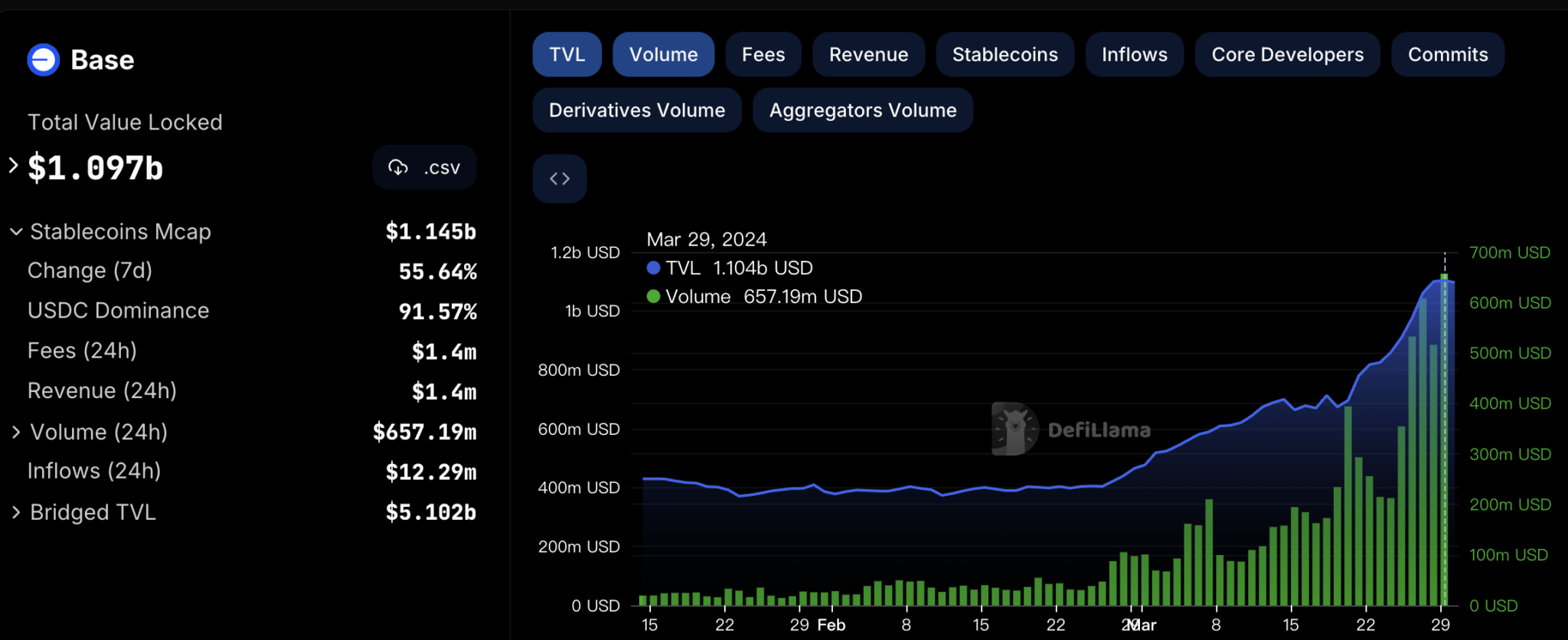Click the 400m USD right axis label

[1510, 403]
